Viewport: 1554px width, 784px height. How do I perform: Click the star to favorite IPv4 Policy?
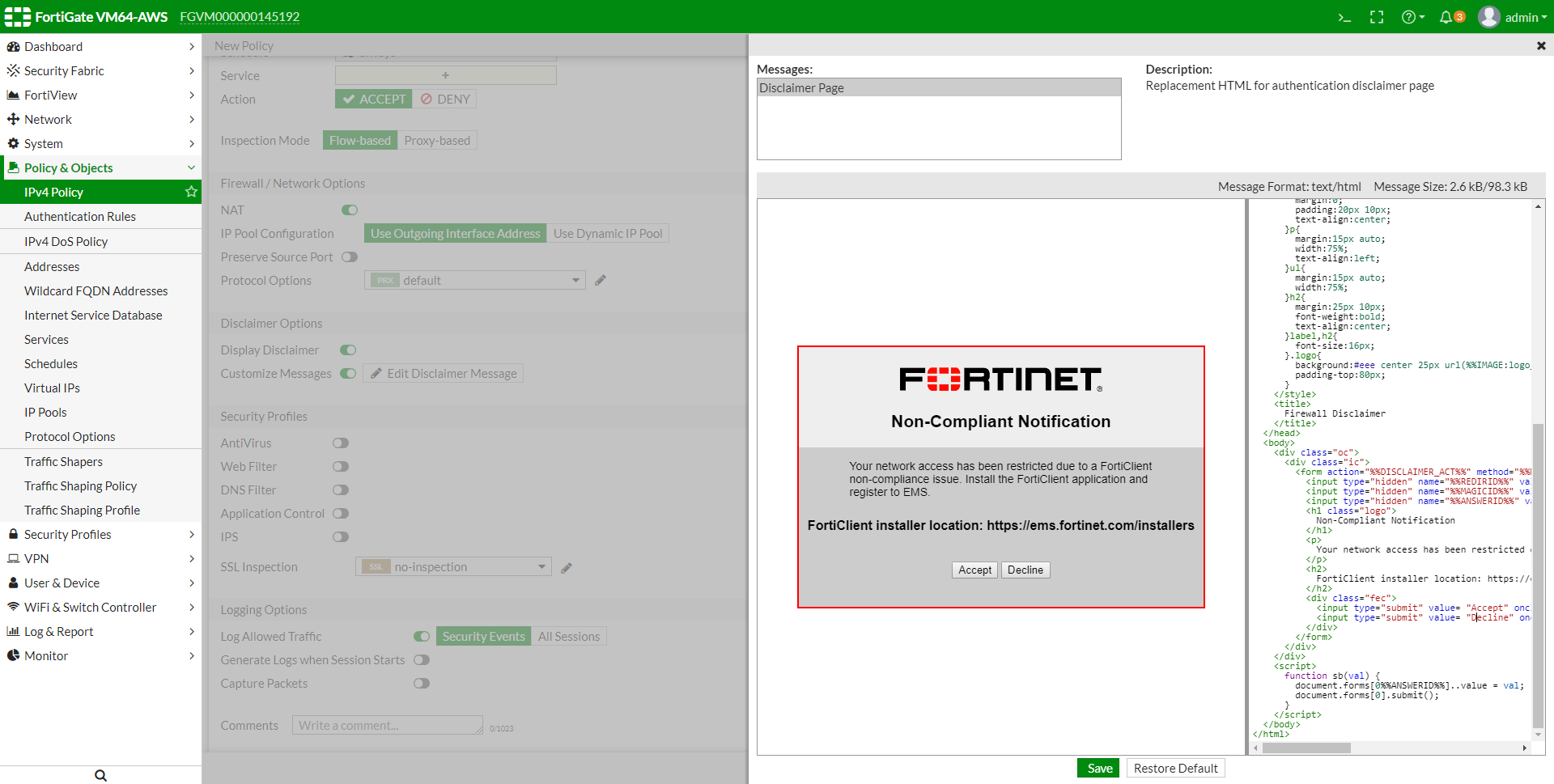click(x=191, y=192)
